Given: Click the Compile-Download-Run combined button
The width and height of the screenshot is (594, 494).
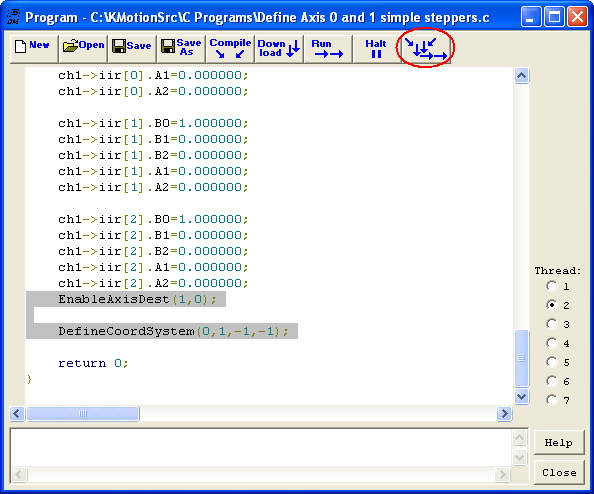Looking at the screenshot, I should (x=426, y=48).
